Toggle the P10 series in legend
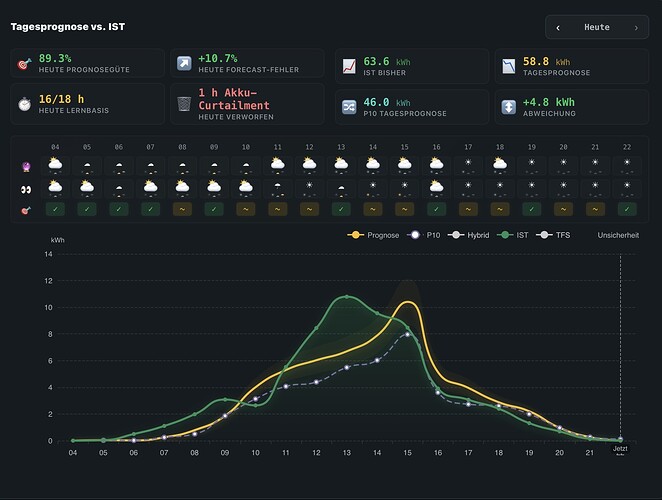The image size is (662, 500). (423, 235)
